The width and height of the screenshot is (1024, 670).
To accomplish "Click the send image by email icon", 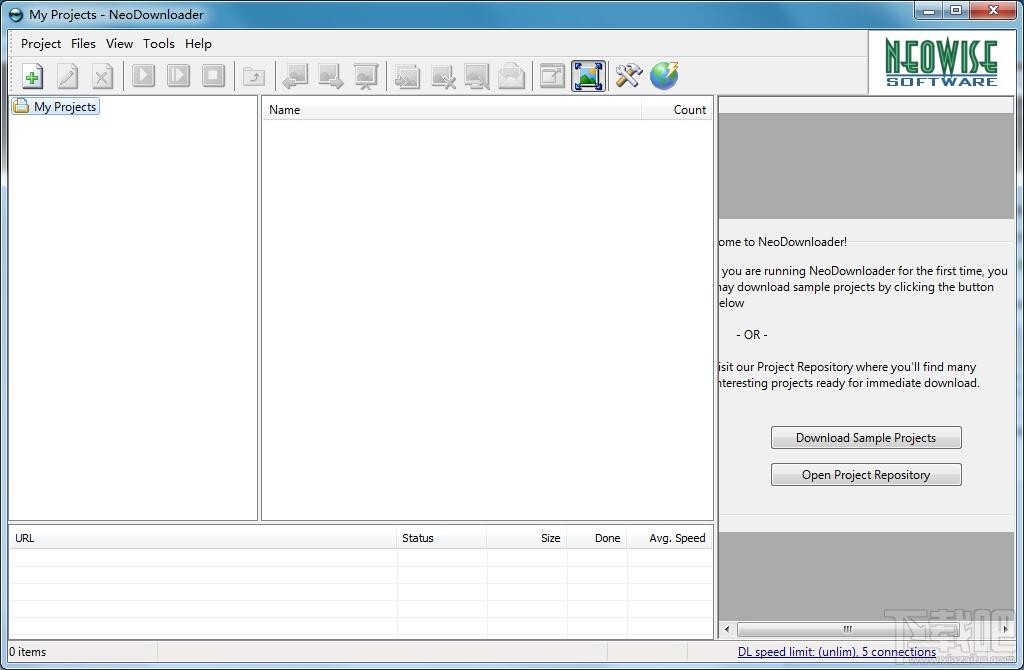I will 511,76.
